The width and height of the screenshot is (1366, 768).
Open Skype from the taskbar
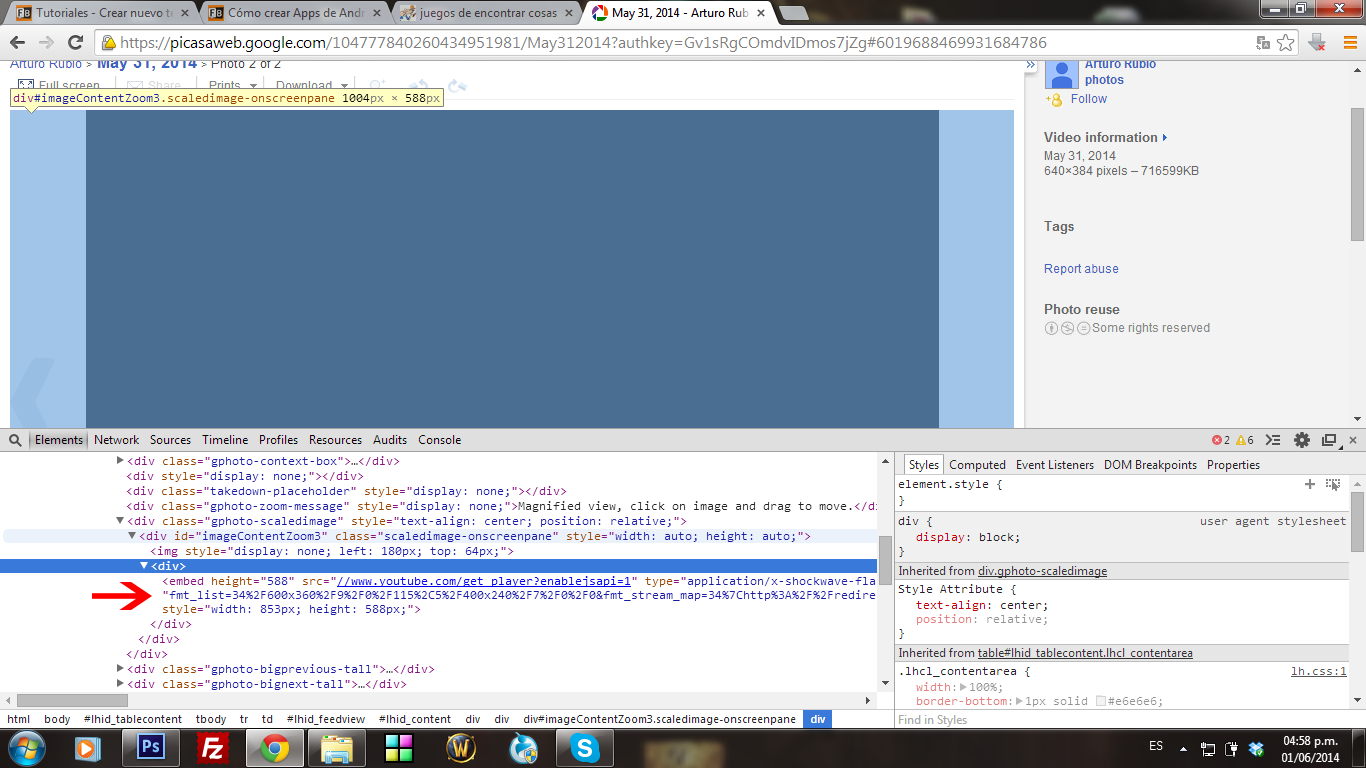[x=585, y=747]
